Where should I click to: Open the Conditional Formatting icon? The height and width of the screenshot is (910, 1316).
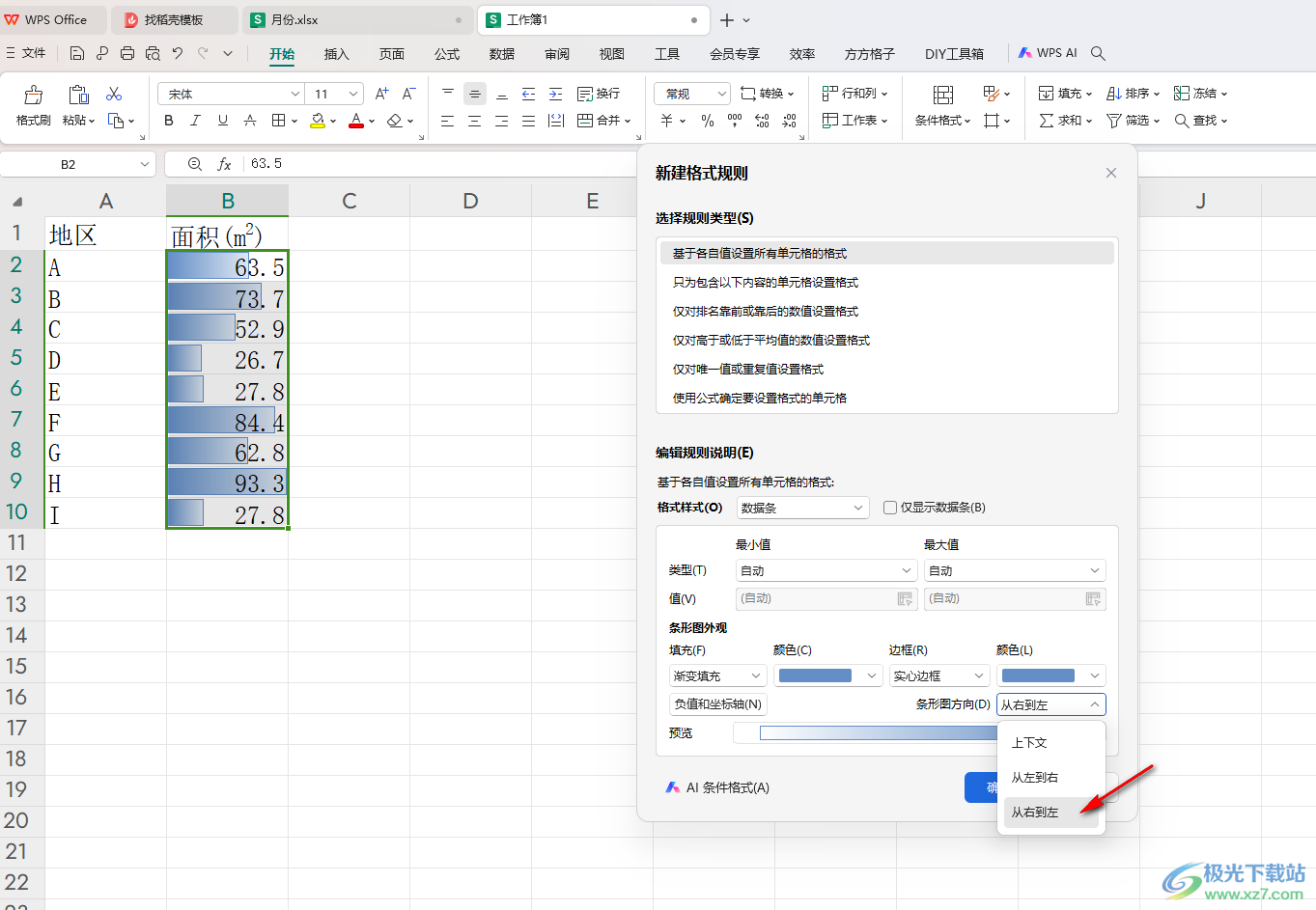click(x=942, y=95)
